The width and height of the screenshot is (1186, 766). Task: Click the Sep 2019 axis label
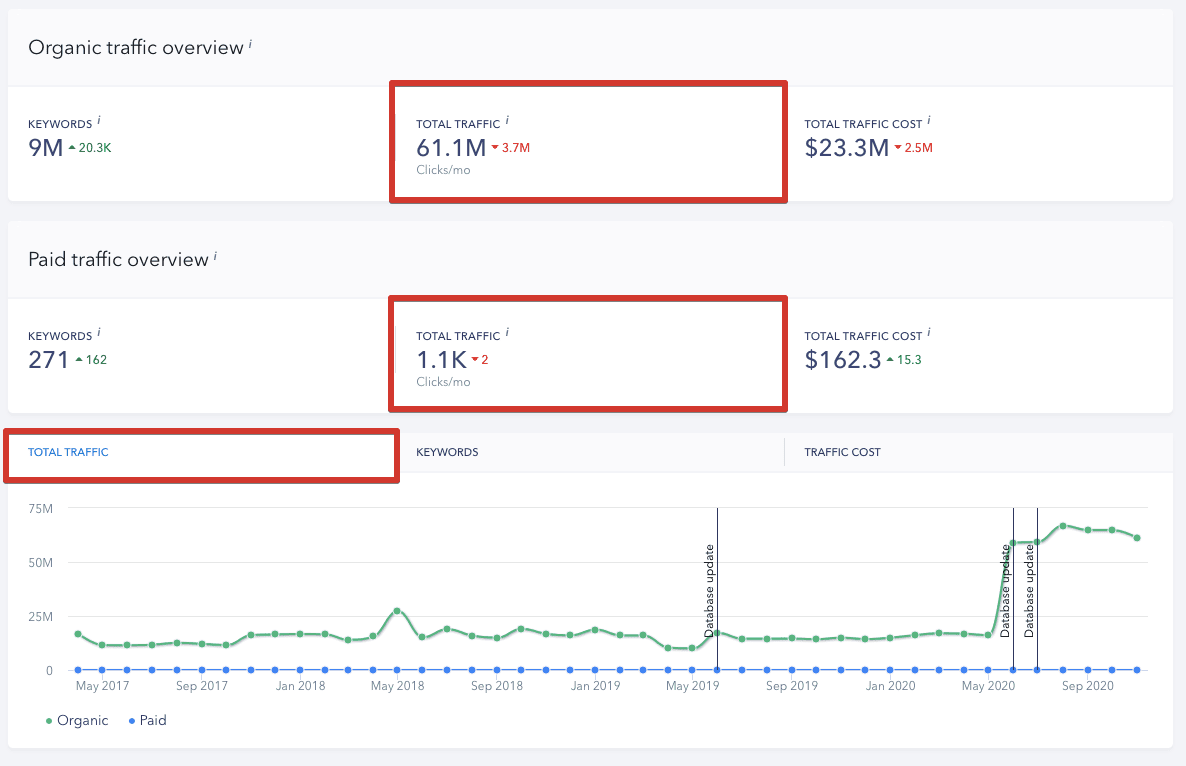tap(791, 686)
